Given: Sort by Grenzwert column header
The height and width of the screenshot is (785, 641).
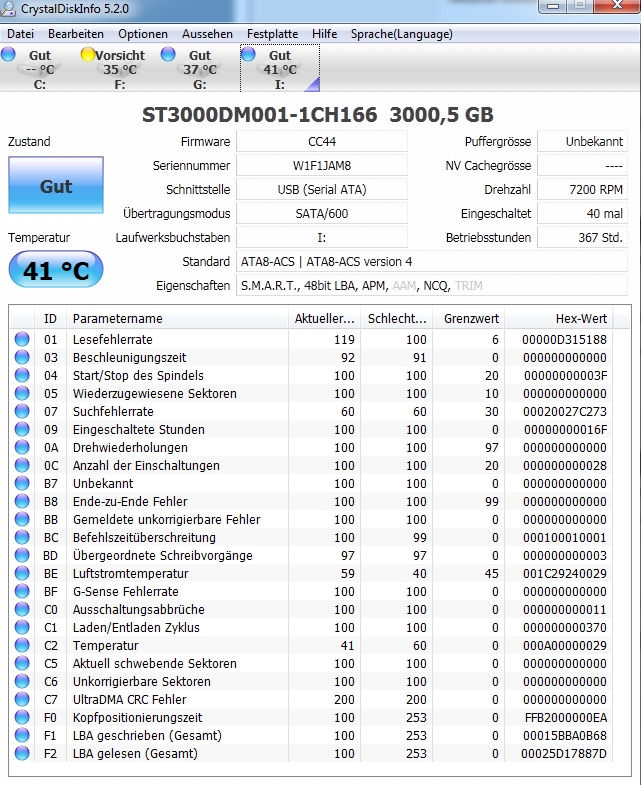Looking at the screenshot, I should [469, 318].
